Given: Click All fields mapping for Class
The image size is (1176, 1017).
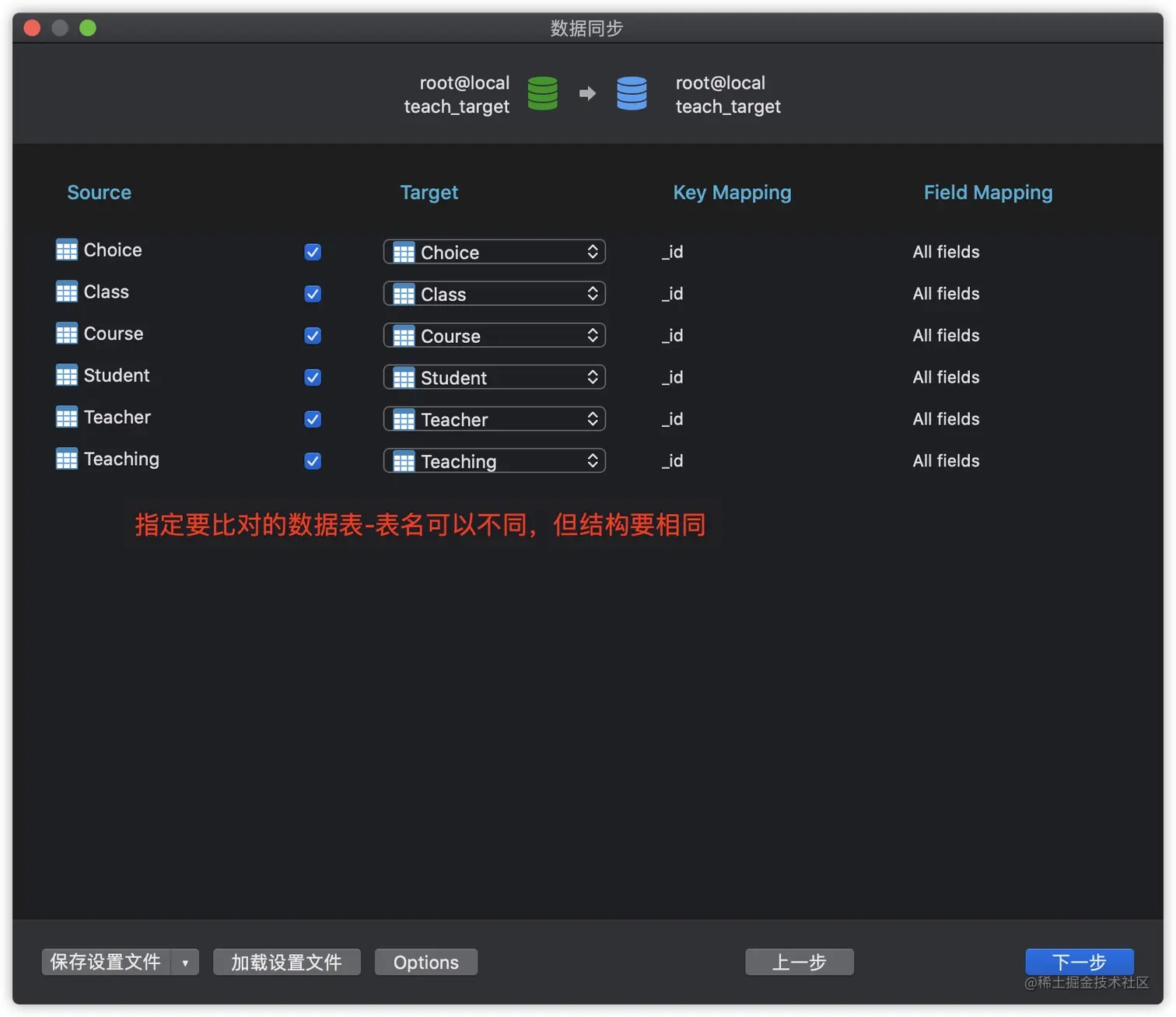Looking at the screenshot, I should [946, 294].
